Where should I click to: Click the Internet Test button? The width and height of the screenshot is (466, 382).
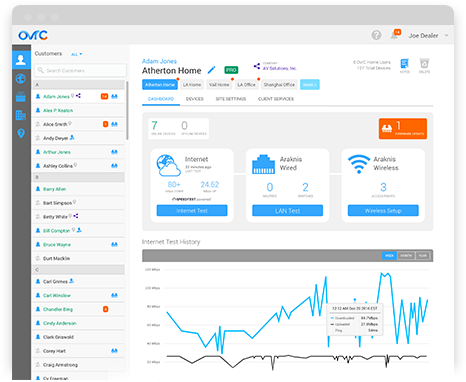192,211
